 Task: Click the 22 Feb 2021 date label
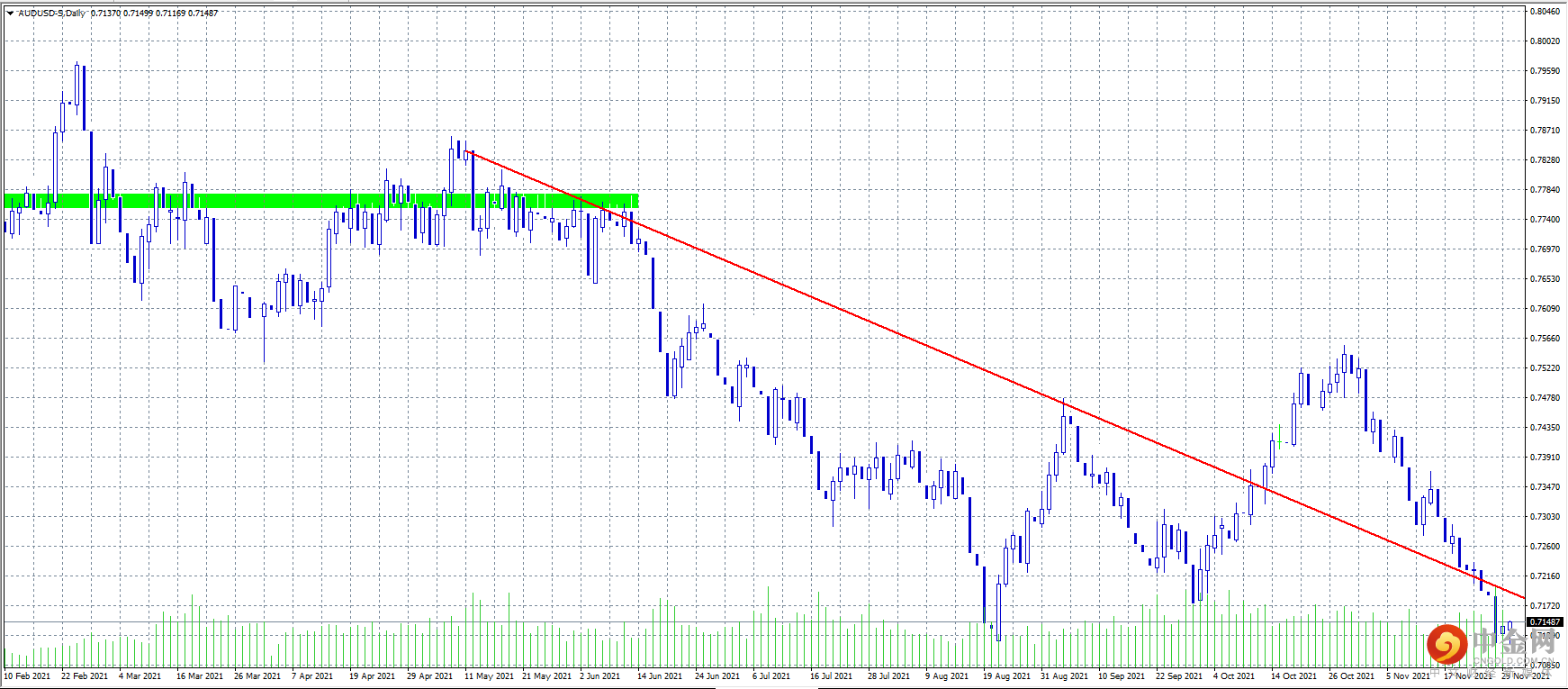point(85,676)
